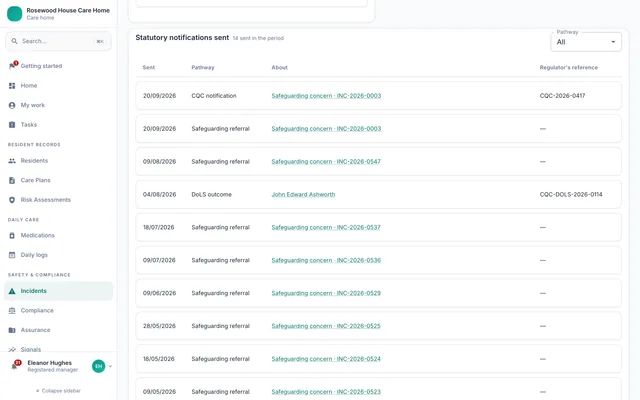Open notifications bell with red badge
The width and height of the screenshot is (640, 400).
point(15,366)
